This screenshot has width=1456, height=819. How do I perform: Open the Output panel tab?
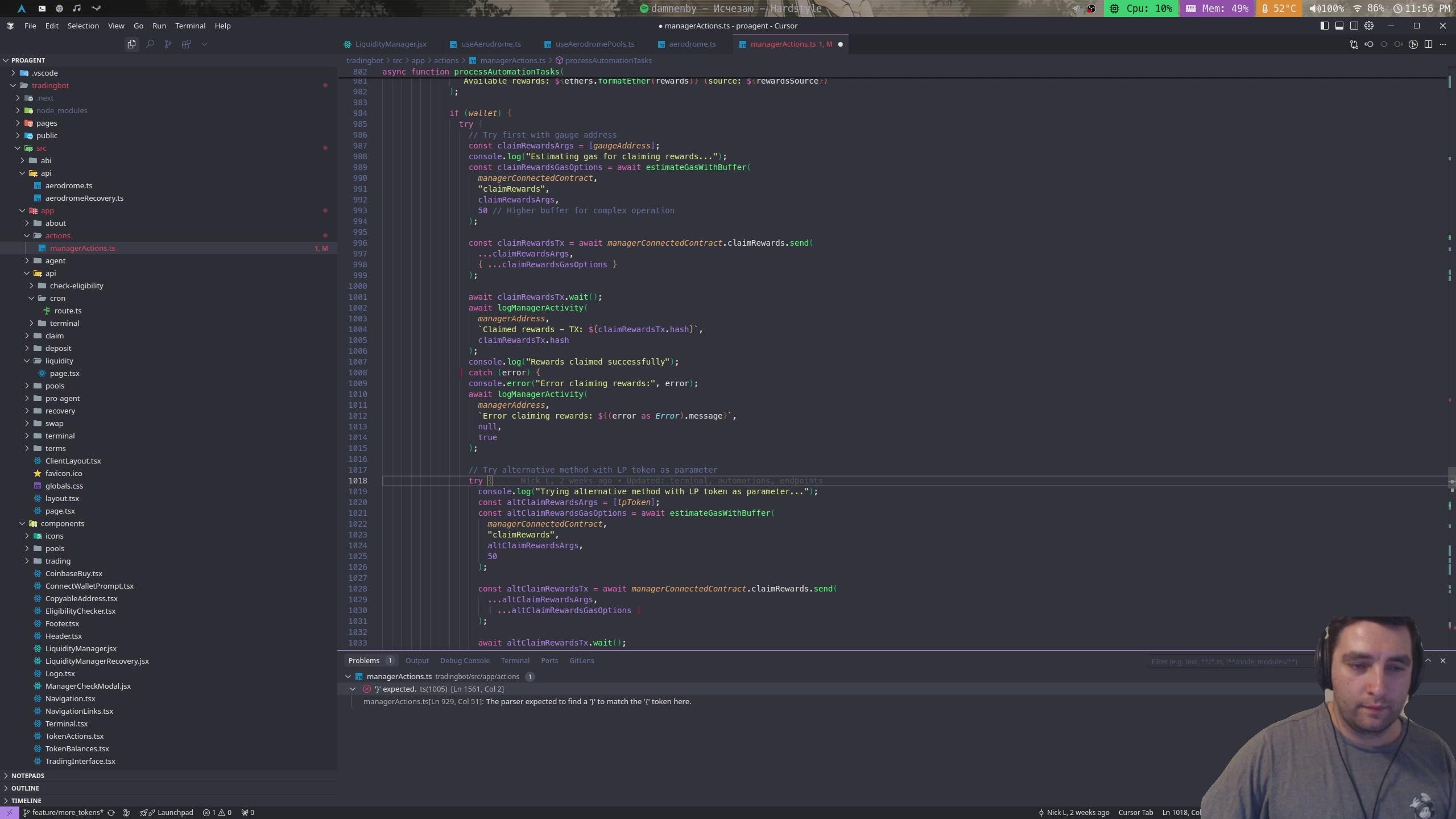[417, 660]
